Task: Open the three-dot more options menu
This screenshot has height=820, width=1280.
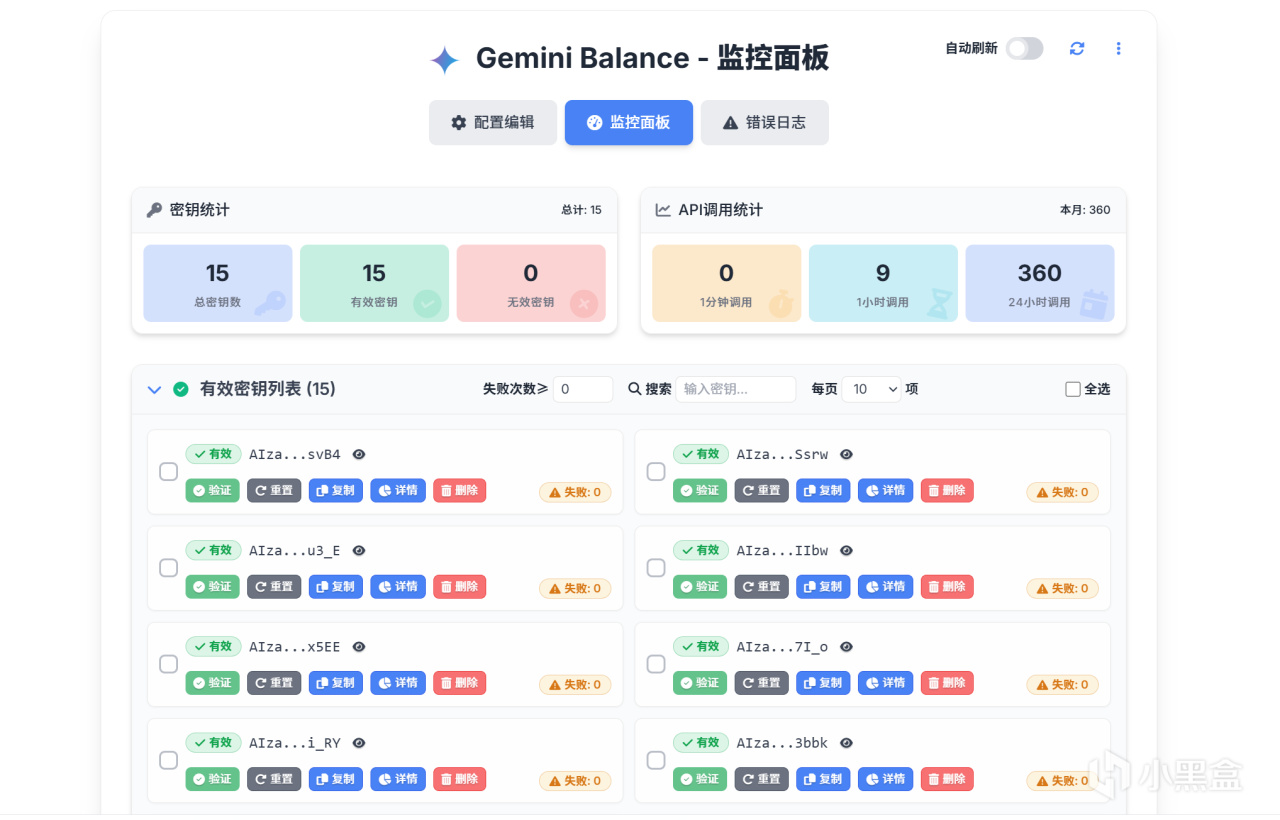Action: click(x=1118, y=48)
